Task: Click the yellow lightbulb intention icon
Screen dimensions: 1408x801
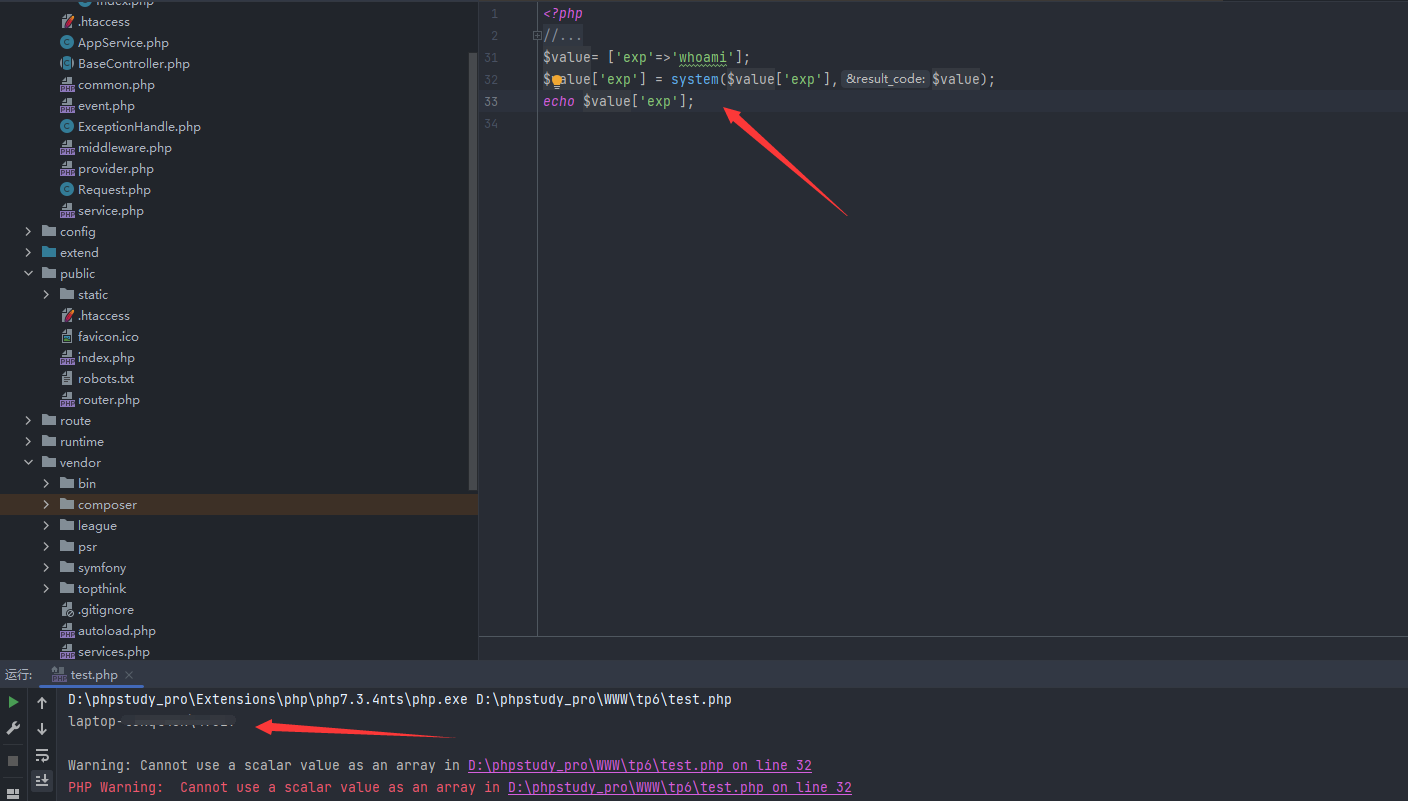Action: click(557, 81)
